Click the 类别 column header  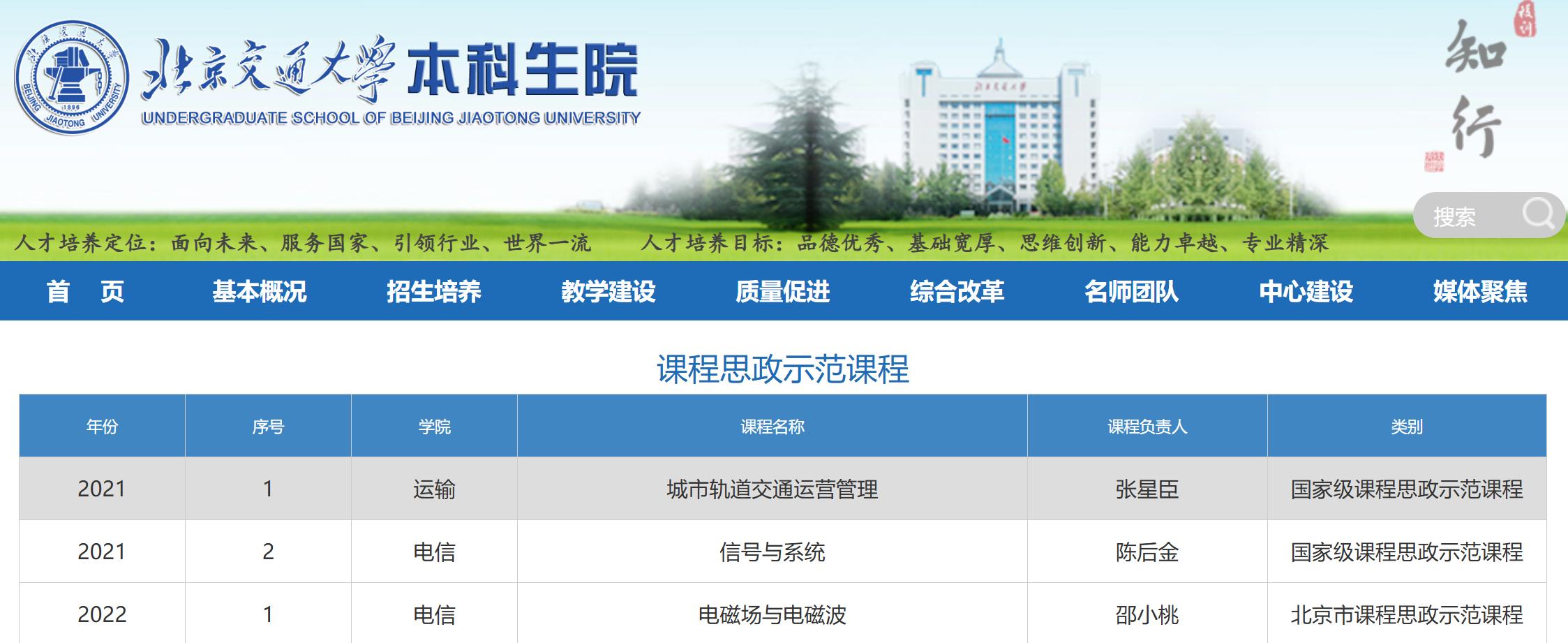[x=1407, y=426]
